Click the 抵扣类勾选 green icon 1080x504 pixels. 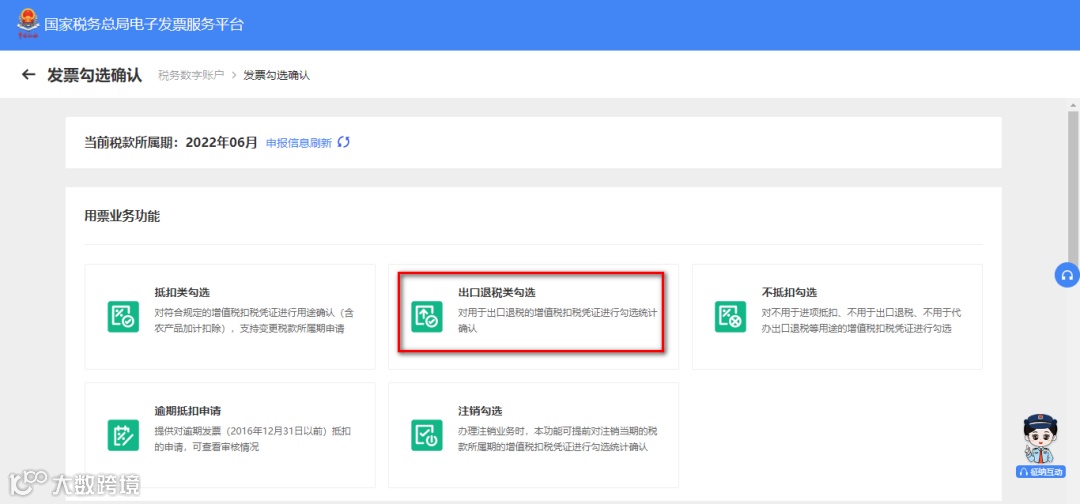(x=123, y=317)
